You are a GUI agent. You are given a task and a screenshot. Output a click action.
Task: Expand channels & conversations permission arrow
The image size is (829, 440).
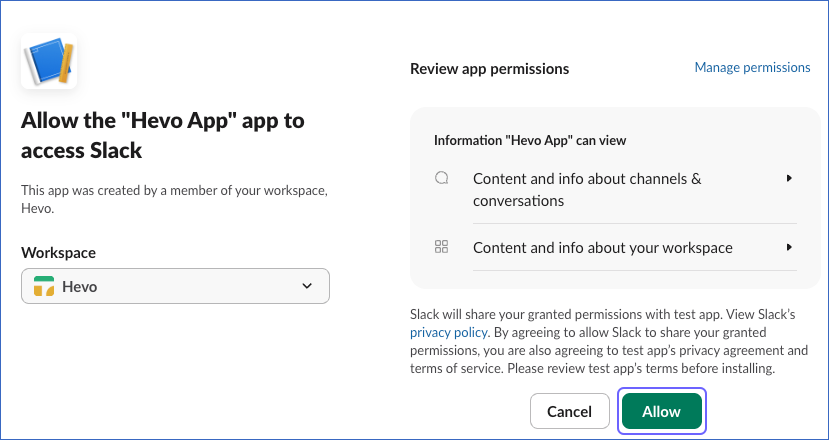click(789, 178)
